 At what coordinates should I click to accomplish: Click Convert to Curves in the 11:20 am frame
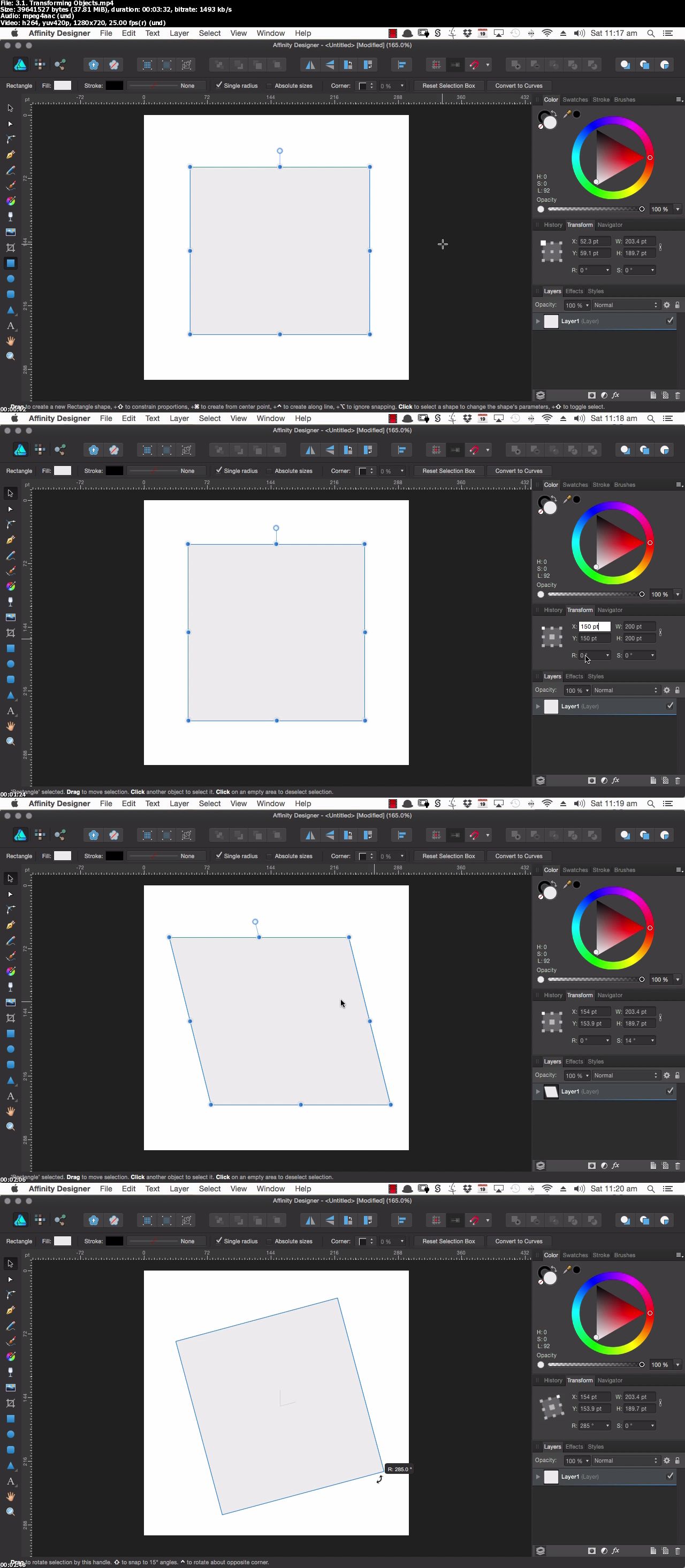click(x=519, y=1241)
